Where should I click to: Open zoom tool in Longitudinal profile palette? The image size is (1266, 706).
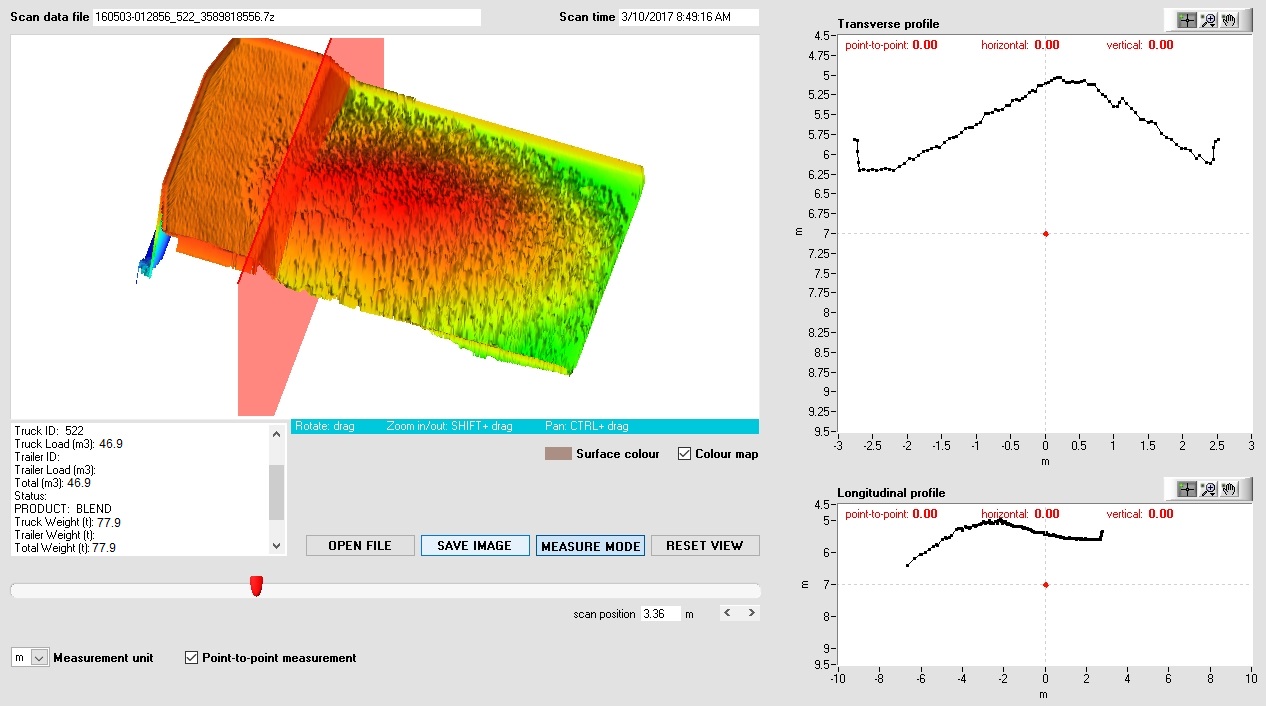point(1208,489)
